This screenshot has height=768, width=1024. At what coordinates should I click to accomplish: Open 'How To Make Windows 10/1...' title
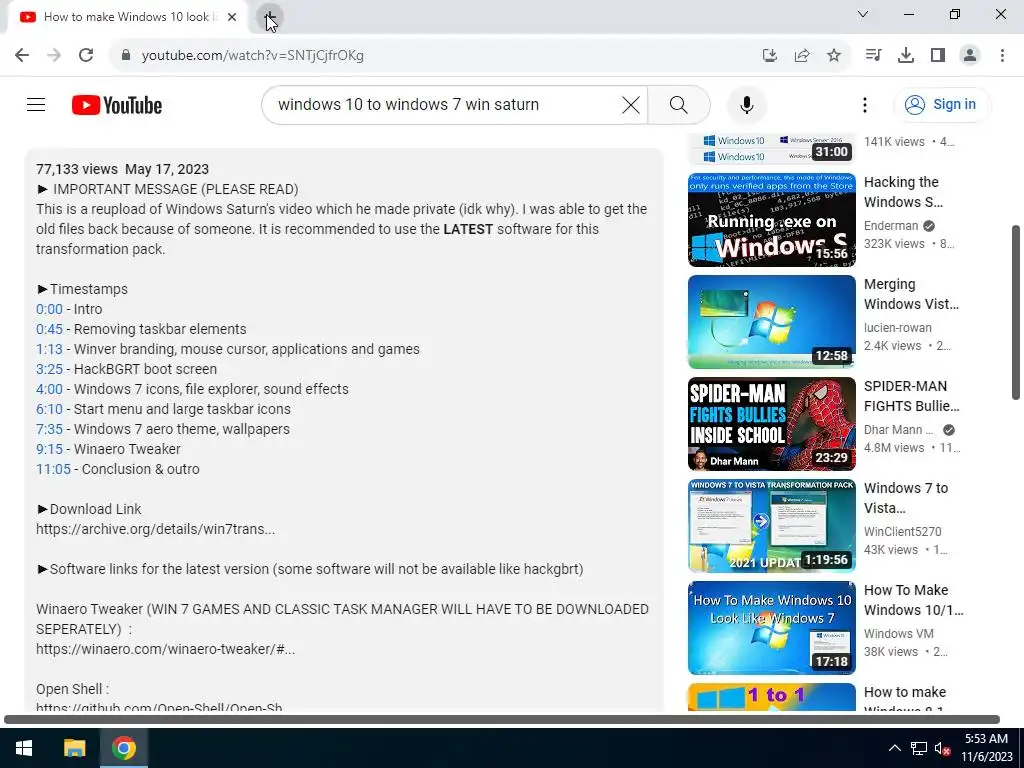[x=914, y=600]
